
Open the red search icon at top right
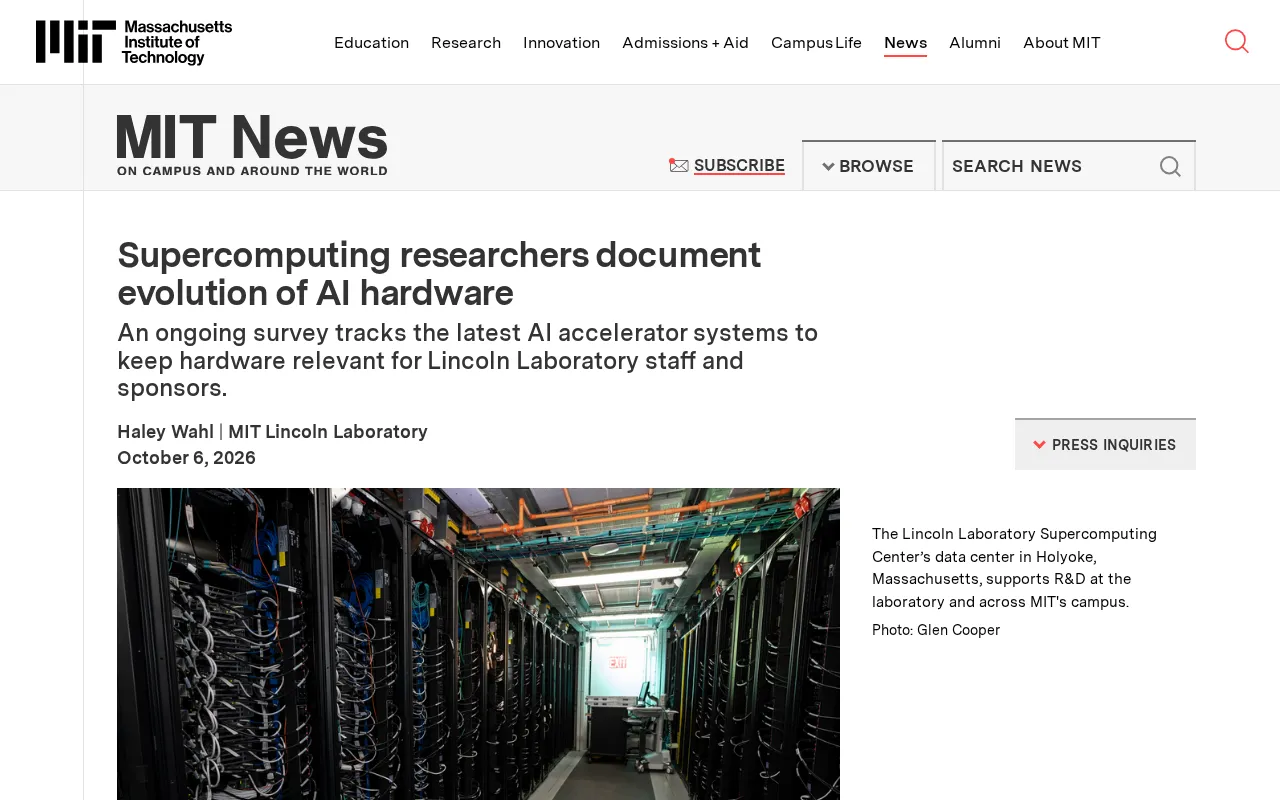pyautogui.click(x=1237, y=41)
